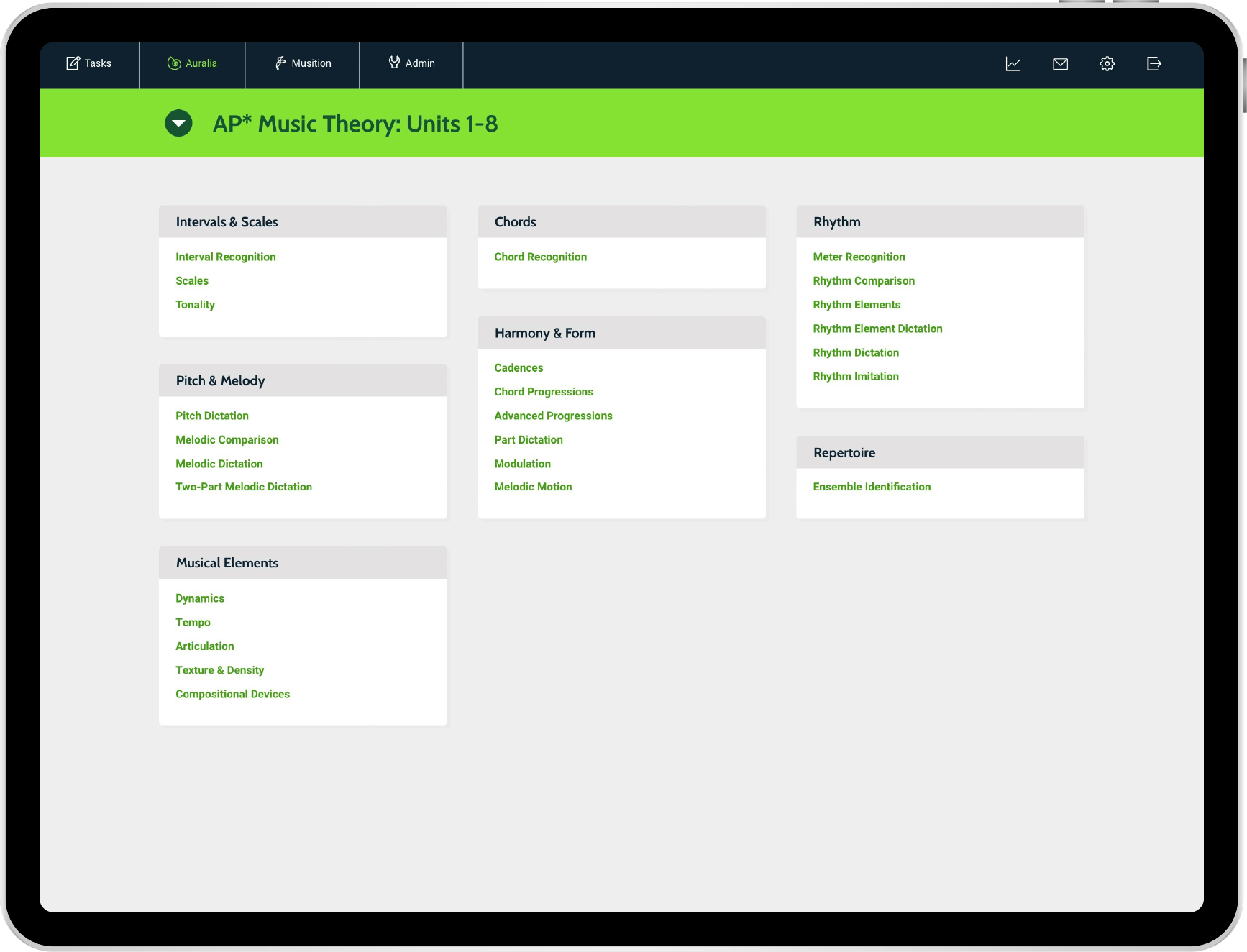Open settings via the gear icon

tap(1107, 64)
